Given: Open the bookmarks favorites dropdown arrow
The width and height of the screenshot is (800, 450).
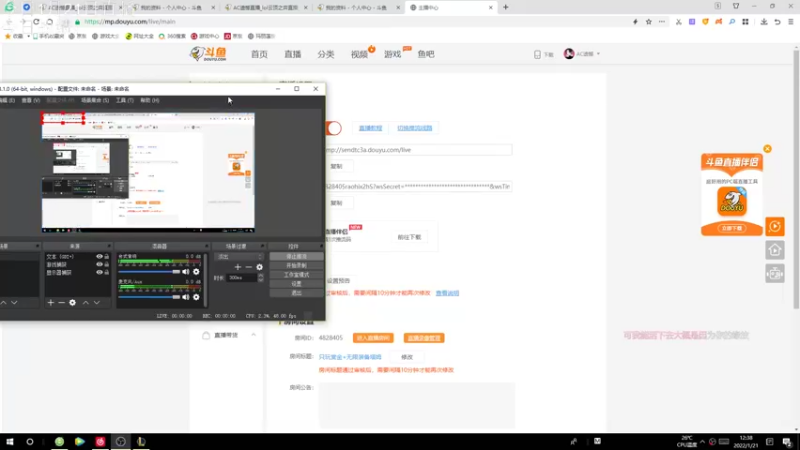Looking at the screenshot, I should (x=28, y=36).
